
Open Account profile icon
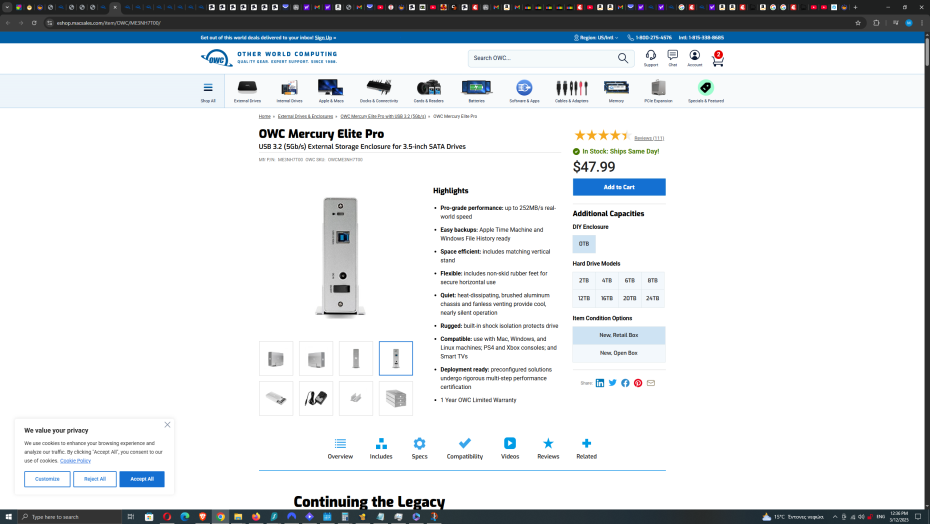(695, 58)
